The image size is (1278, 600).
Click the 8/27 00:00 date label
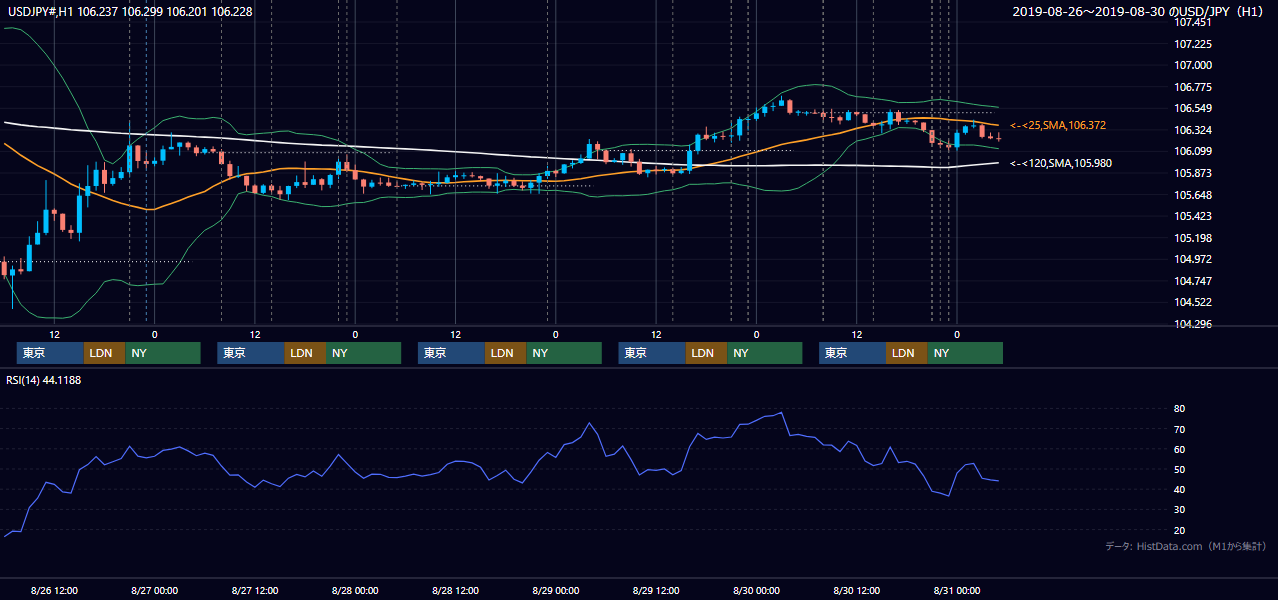[x=155, y=590]
